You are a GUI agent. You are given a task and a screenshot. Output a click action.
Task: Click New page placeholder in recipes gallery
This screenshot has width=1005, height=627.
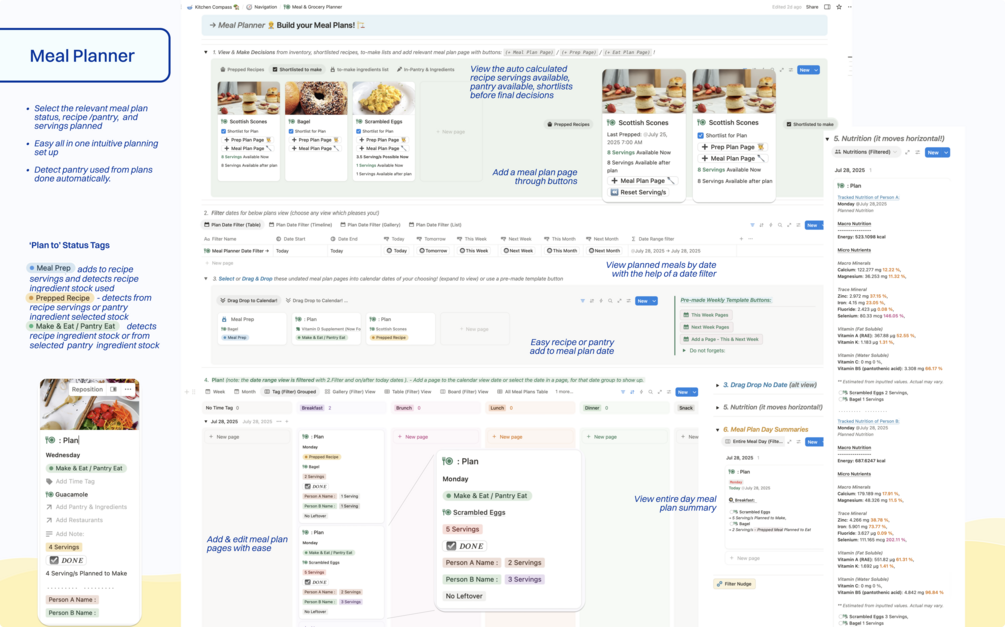pos(451,131)
